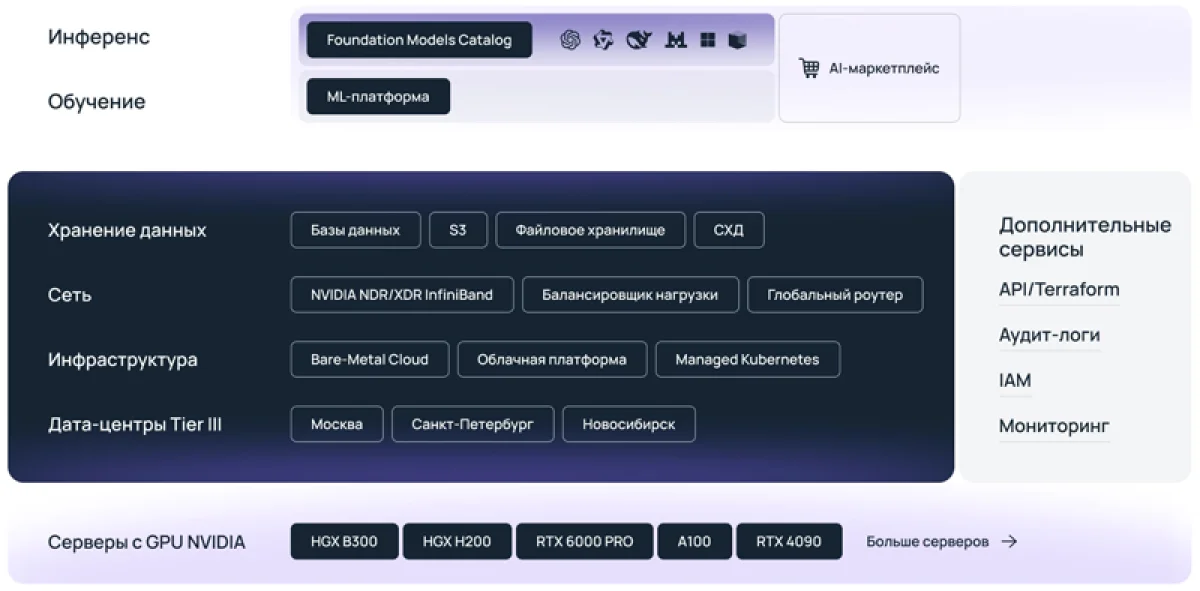Click the Qwen model icon
This screenshot has width=1200, height=591.
603,40
